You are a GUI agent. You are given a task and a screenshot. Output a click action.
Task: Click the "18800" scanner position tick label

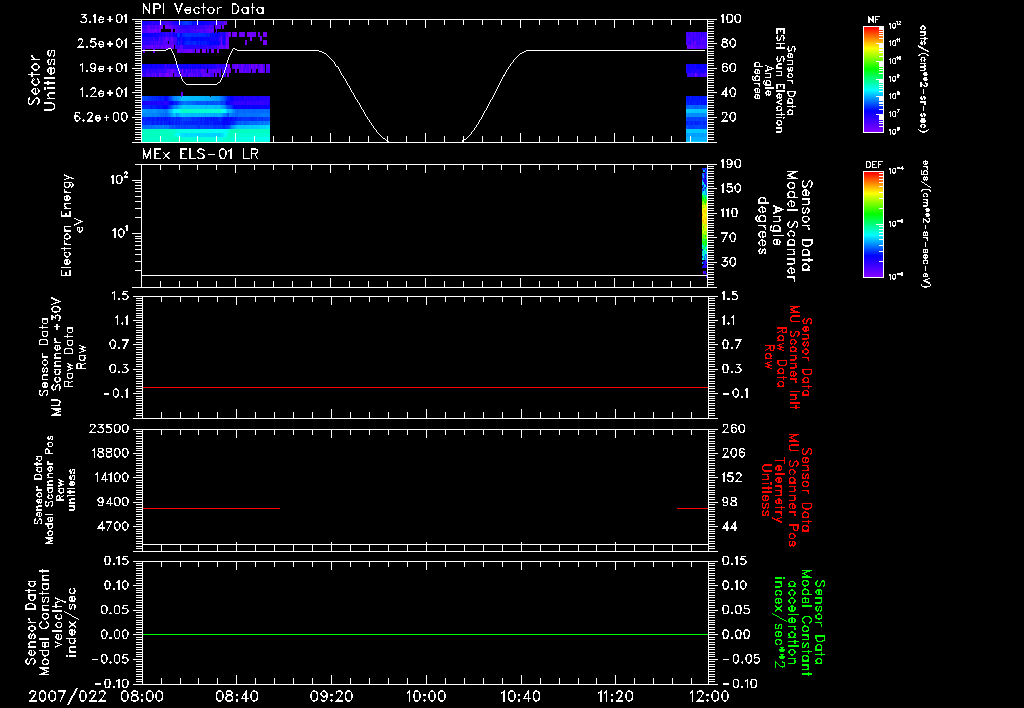110,453
